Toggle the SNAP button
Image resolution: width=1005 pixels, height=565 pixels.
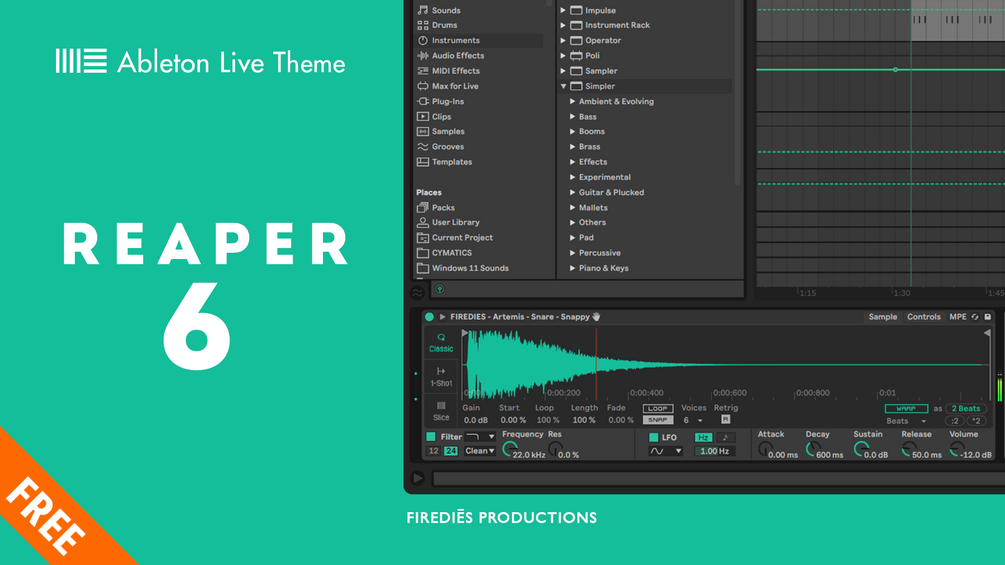(658, 420)
